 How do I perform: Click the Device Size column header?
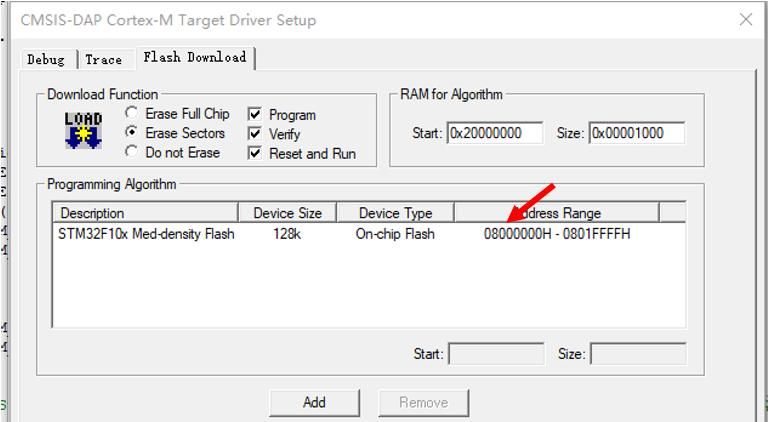point(286,213)
